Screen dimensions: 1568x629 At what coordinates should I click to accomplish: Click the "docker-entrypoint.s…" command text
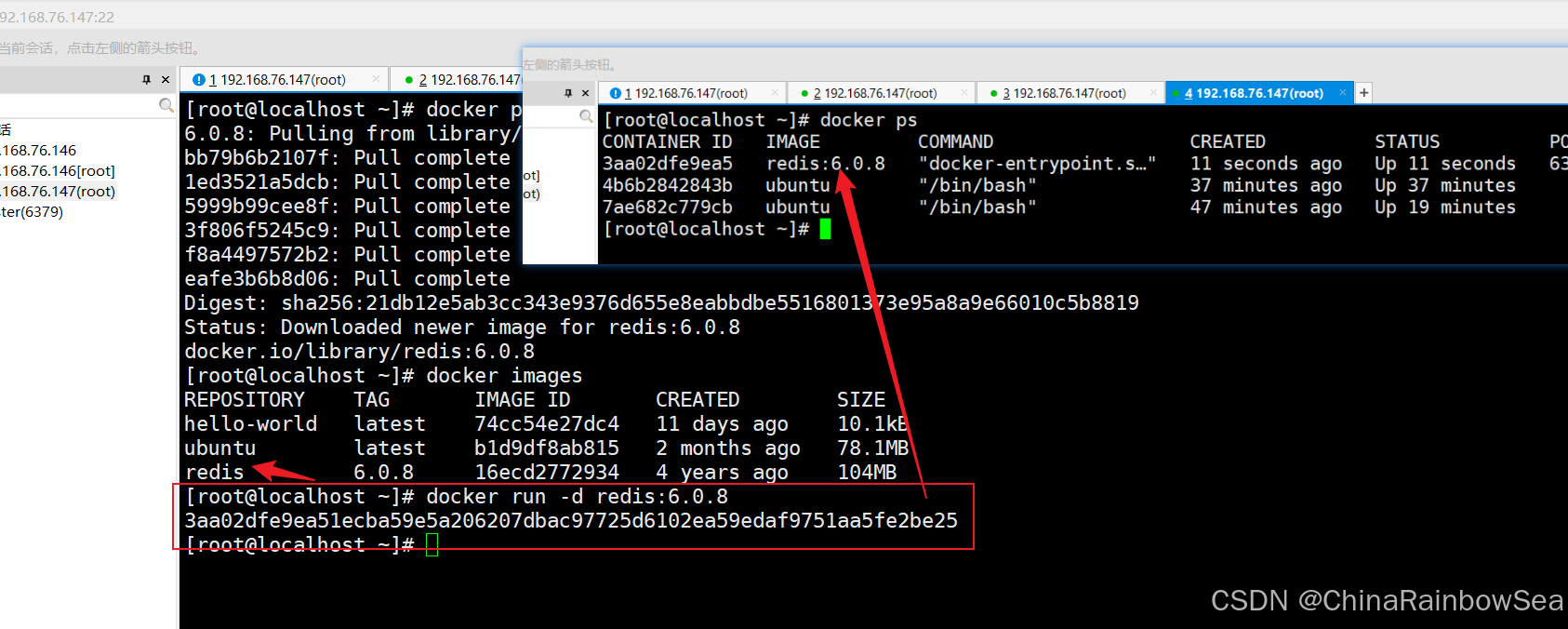coord(1037,164)
